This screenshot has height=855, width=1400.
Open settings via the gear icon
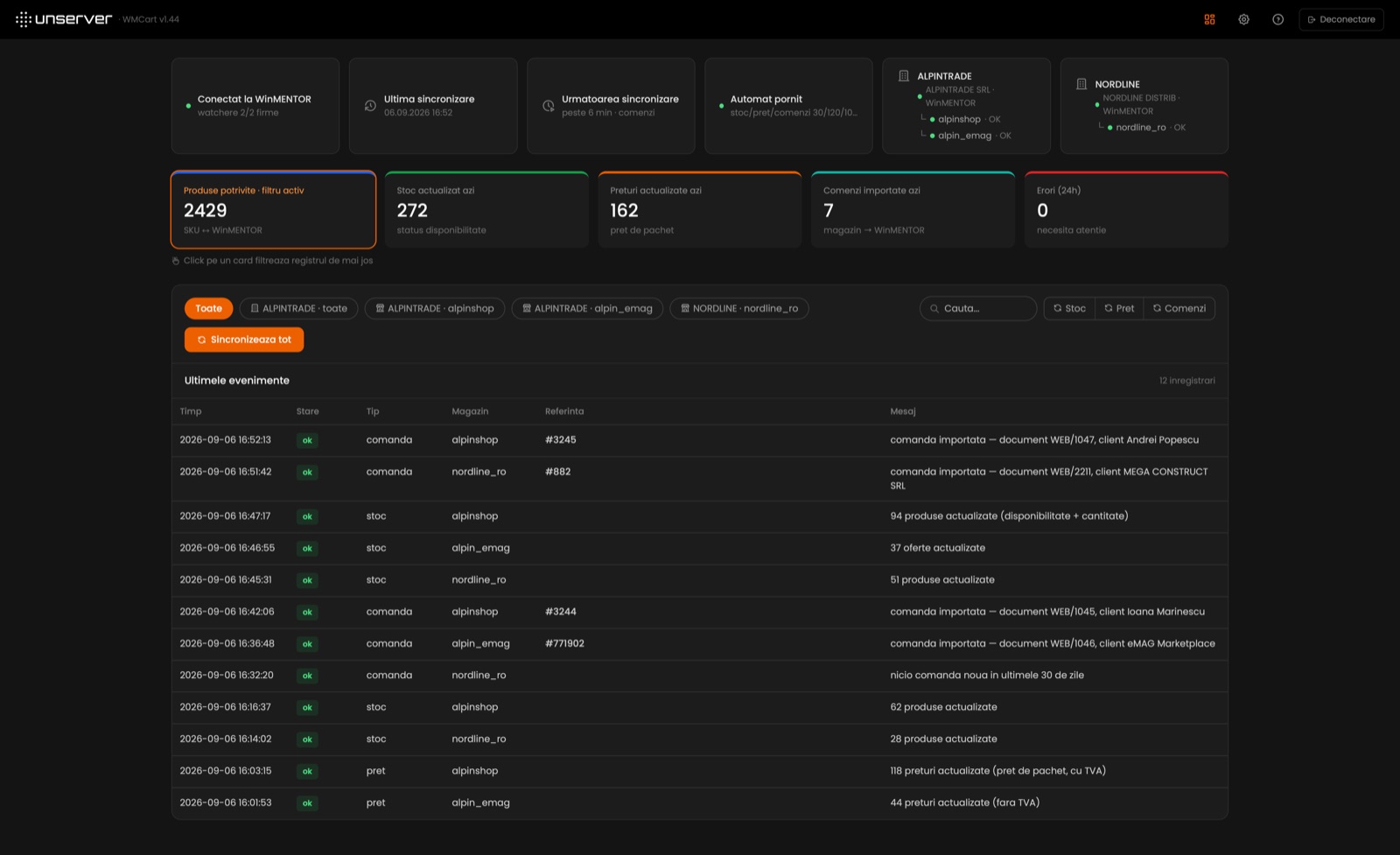point(1243,19)
